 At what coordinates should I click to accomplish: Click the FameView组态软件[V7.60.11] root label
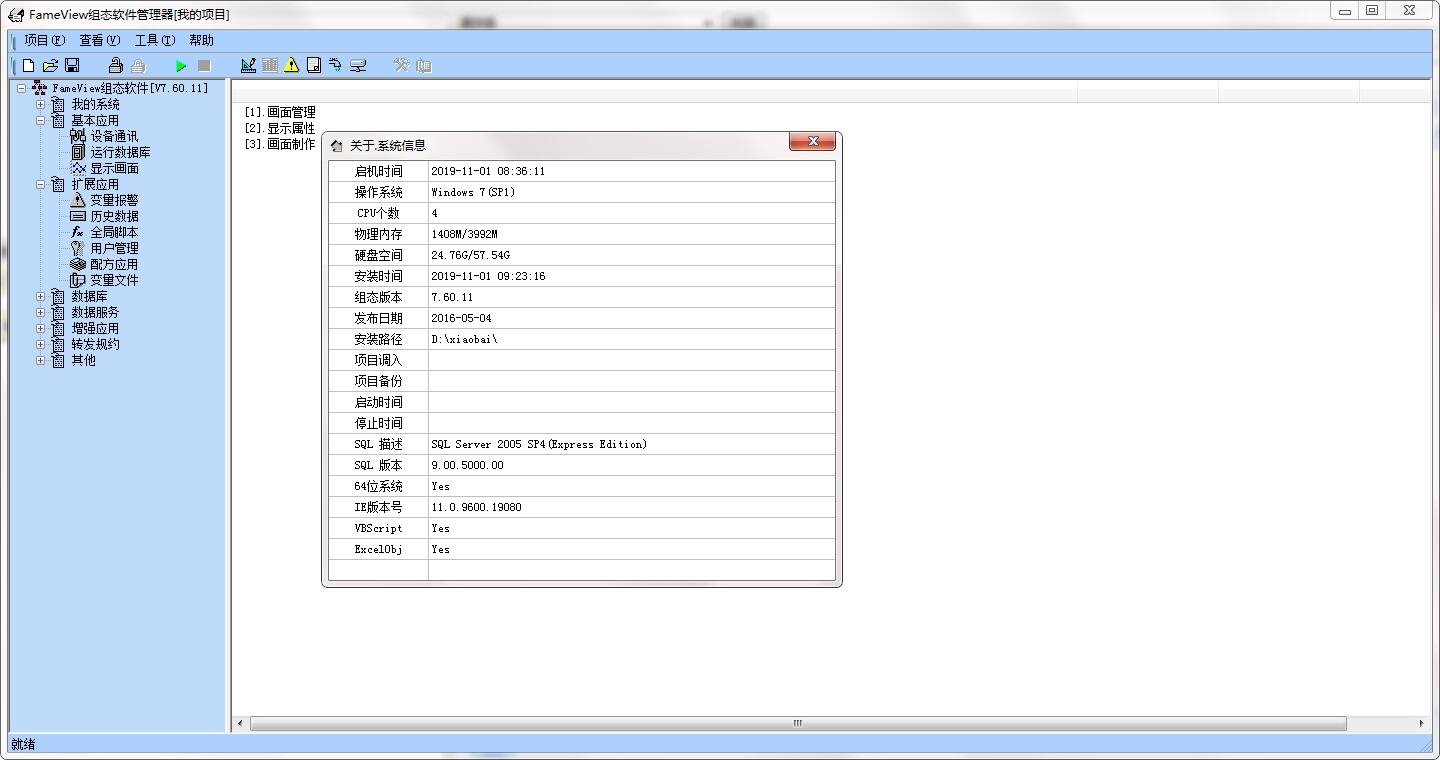click(130, 88)
